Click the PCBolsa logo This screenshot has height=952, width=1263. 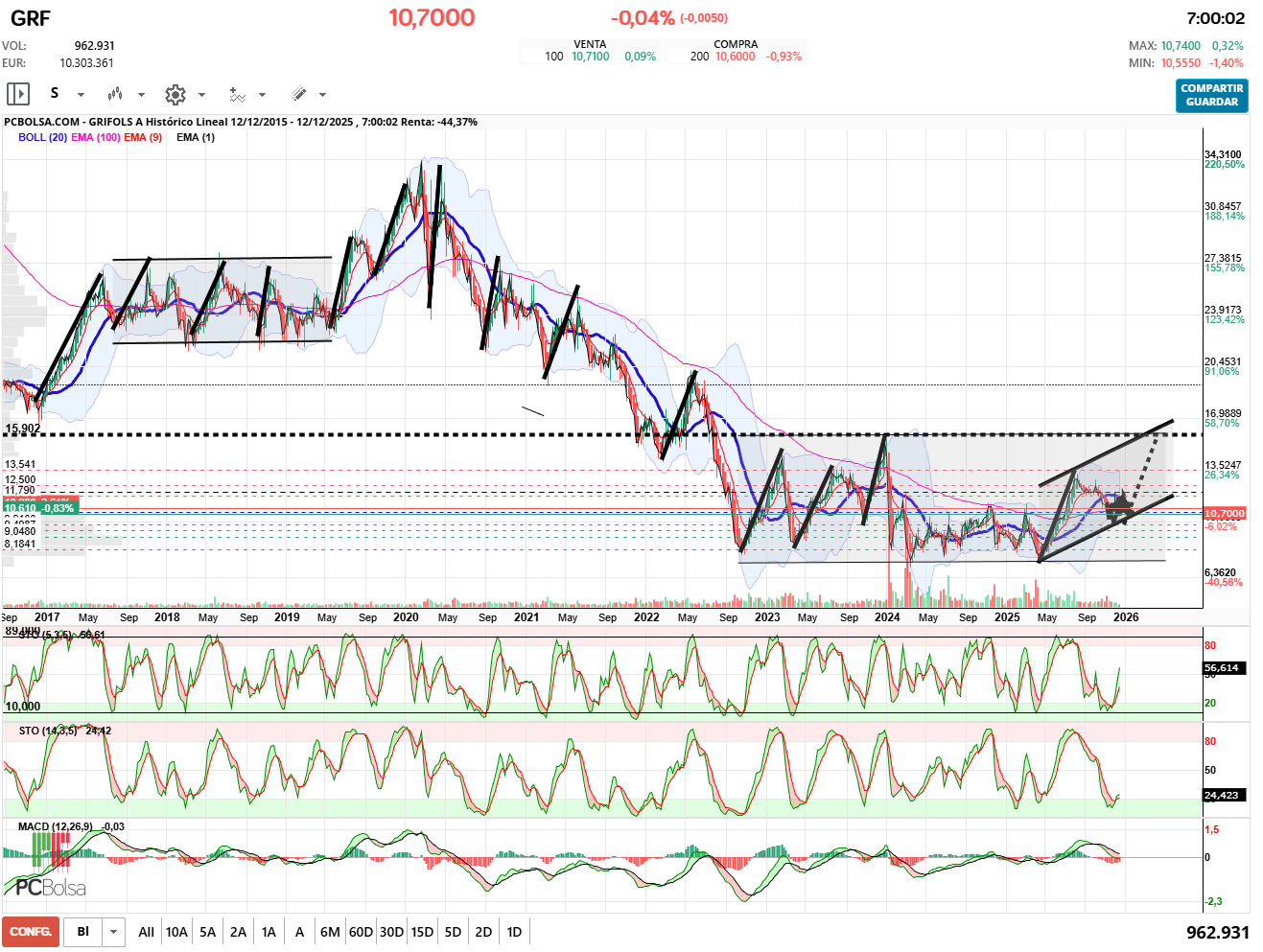(x=50, y=887)
